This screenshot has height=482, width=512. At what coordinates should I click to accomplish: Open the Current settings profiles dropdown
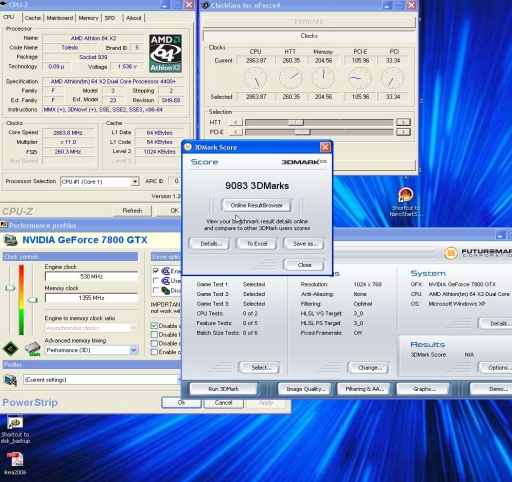tap(179, 380)
